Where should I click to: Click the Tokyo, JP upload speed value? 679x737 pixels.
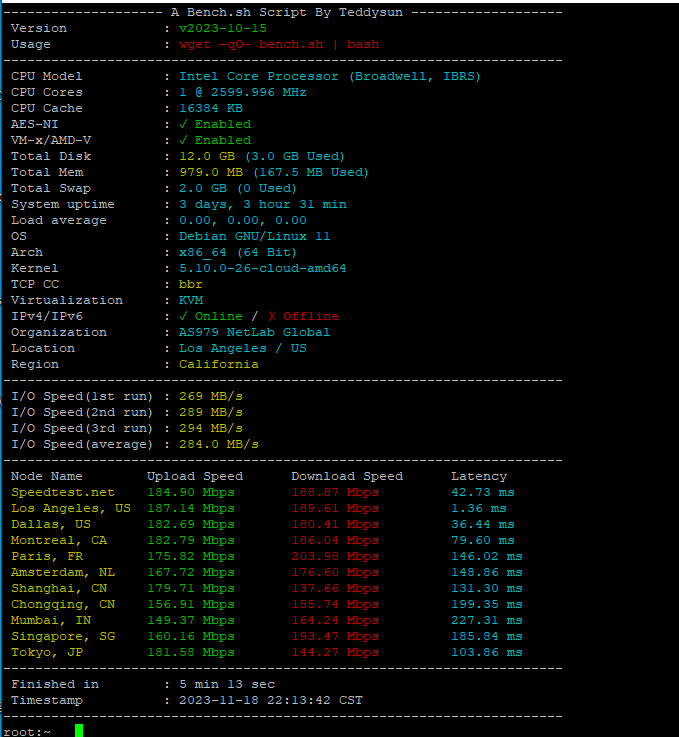tap(191, 652)
